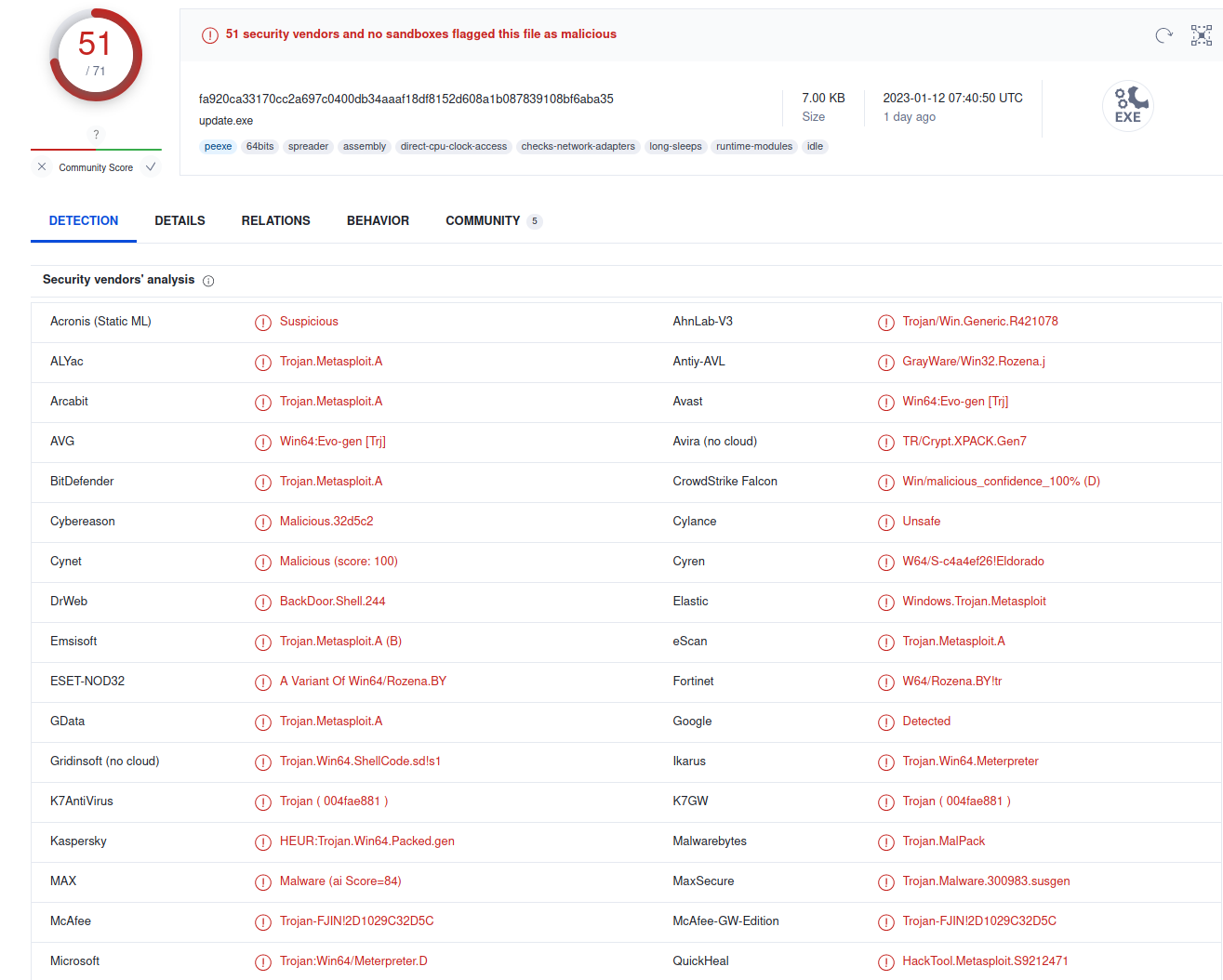
Task: Click the update.exe file name
Action: tap(226, 121)
